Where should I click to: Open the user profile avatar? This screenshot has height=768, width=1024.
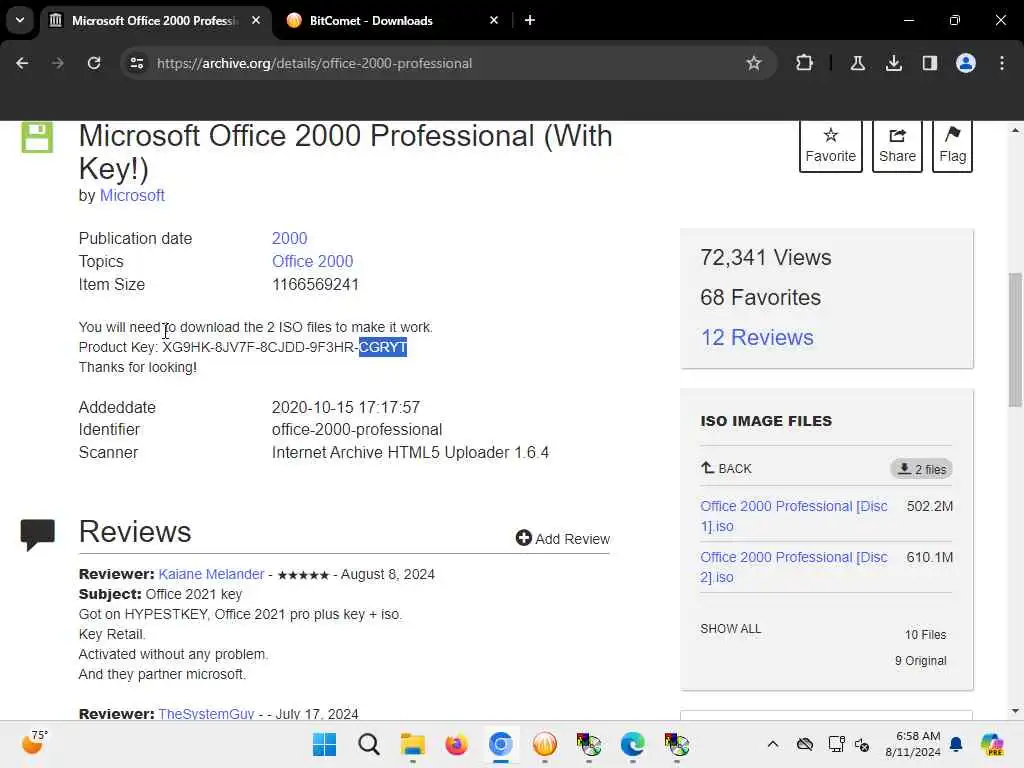[x=965, y=63]
